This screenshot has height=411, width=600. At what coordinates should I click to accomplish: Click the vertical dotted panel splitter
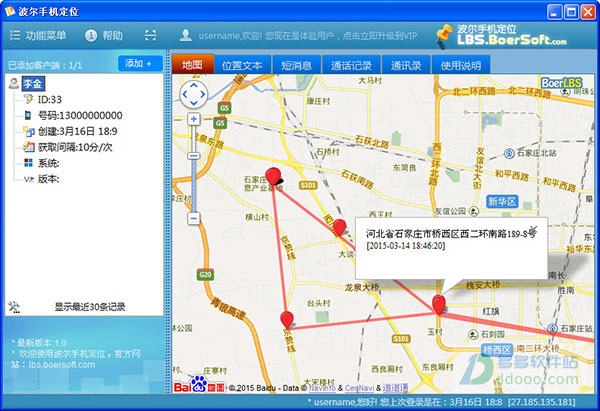point(168,221)
